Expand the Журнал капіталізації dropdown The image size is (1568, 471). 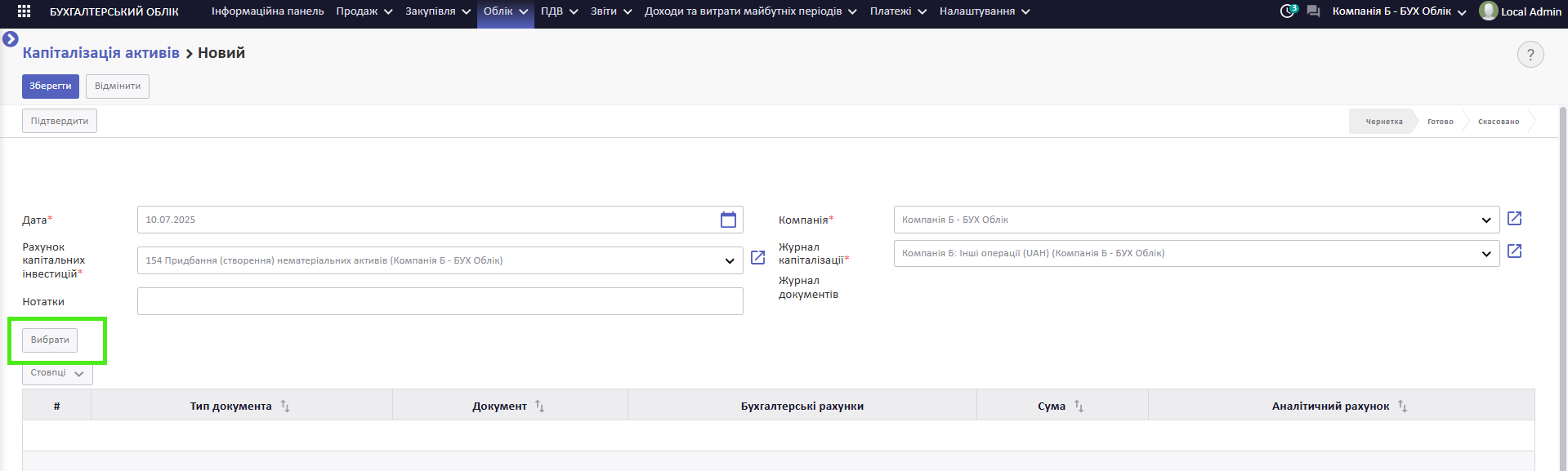(x=1485, y=254)
